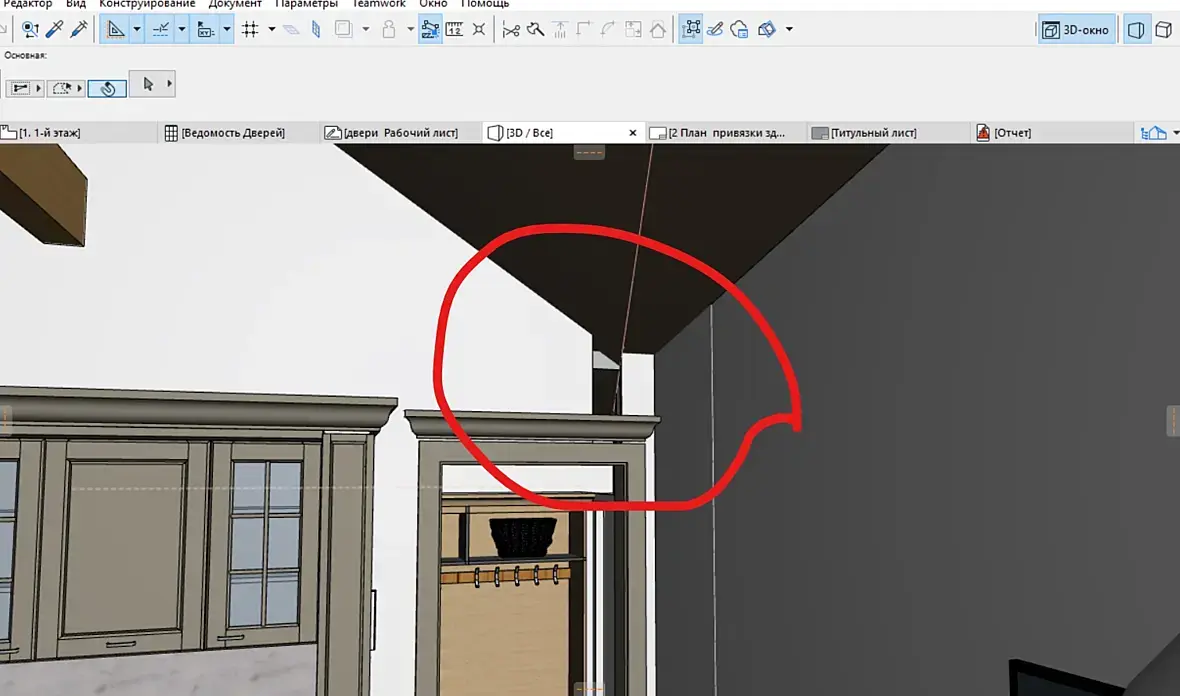Switch to the [Отчет] tab
The width and height of the screenshot is (1180, 696).
pos(1051,132)
